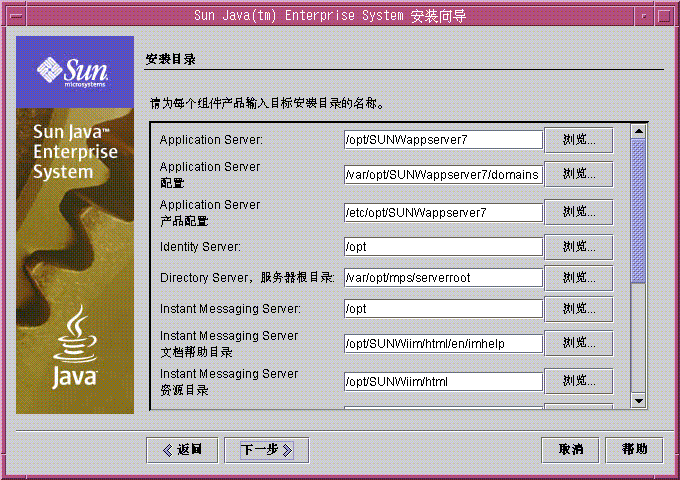Click the Application Server: label
This screenshot has width=680, height=480.
tap(211, 140)
